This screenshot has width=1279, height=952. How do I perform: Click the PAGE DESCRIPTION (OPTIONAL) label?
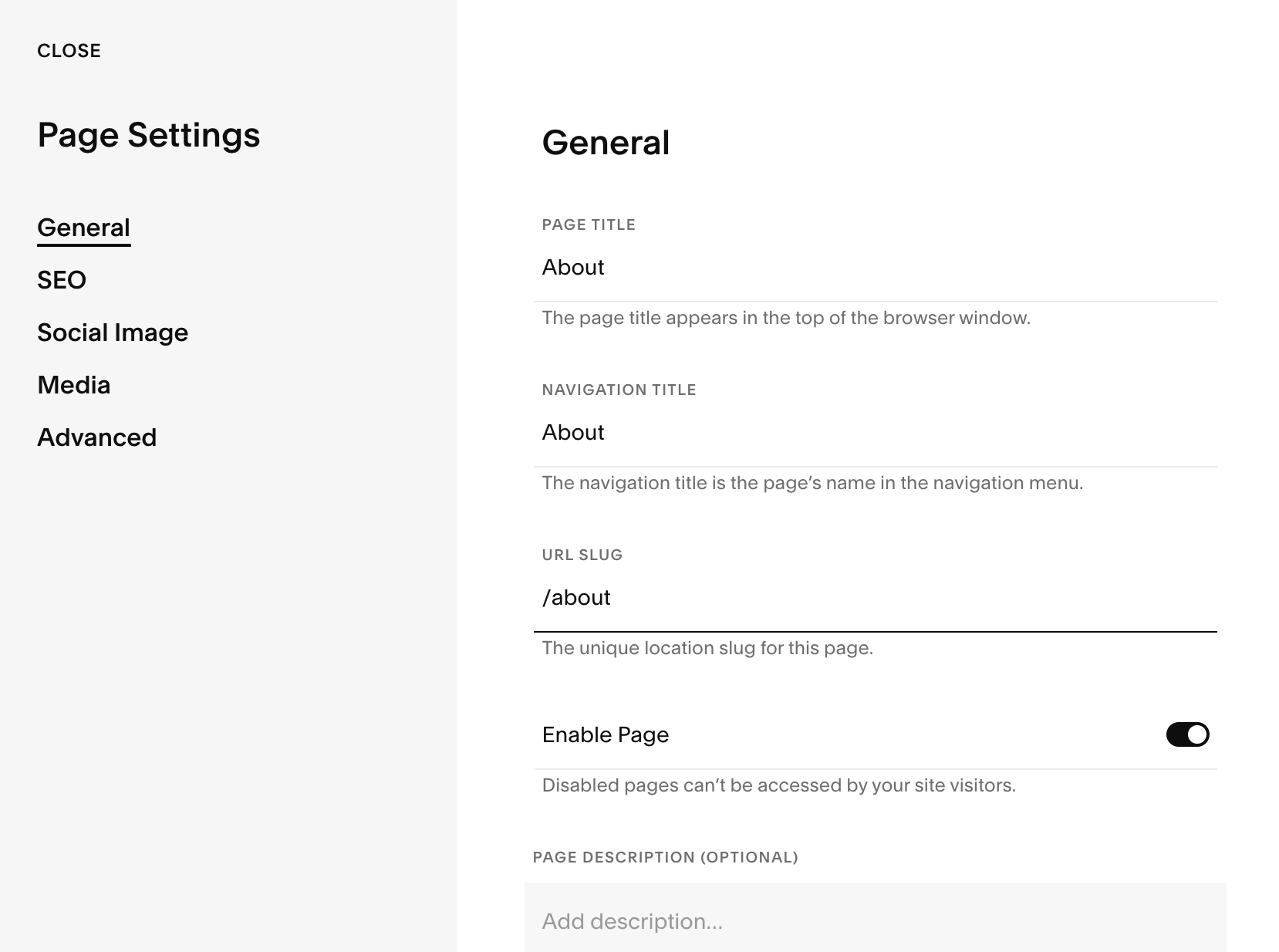[x=670, y=856]
